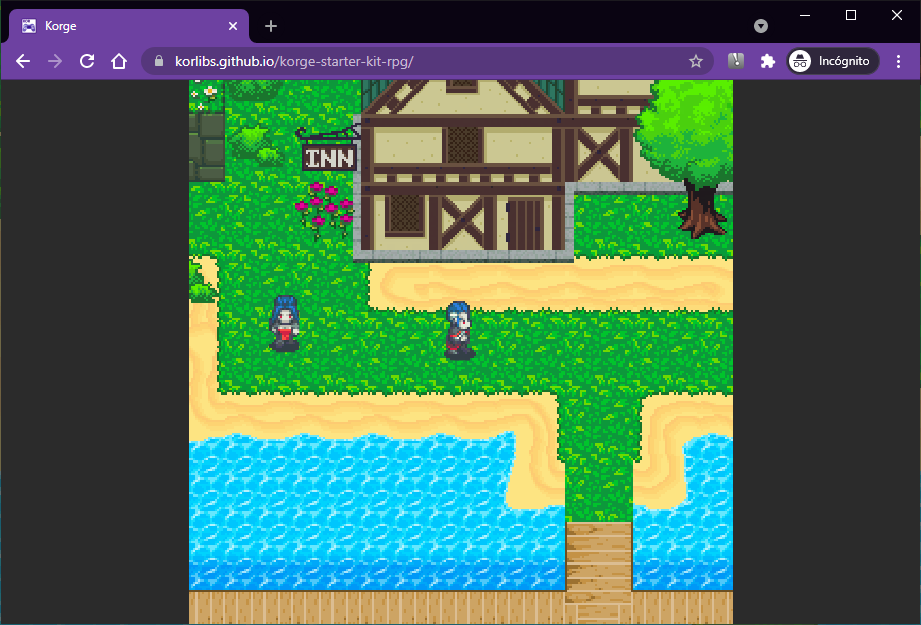This screenshot has width=921, height=625.
Task: Click the INN sign in the game
Action: tap(330, 158)
